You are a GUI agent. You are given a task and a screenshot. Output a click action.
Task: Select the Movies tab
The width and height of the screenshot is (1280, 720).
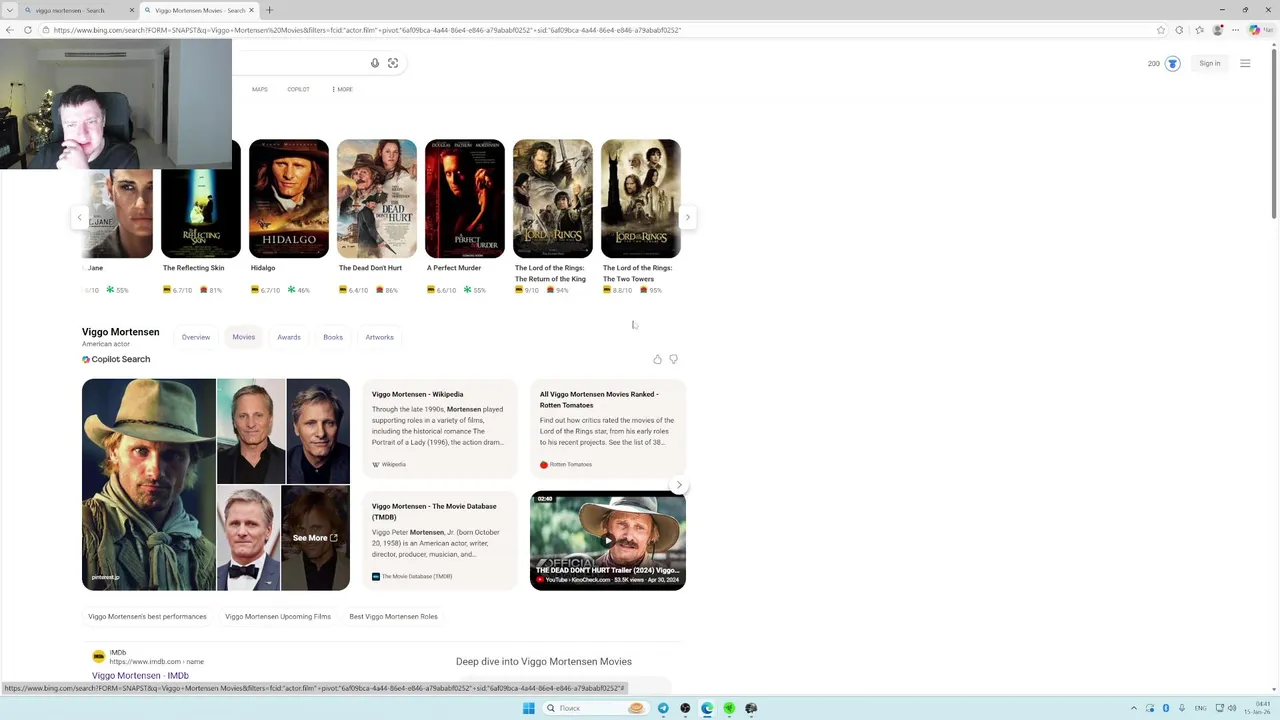[x=244, y=337]
